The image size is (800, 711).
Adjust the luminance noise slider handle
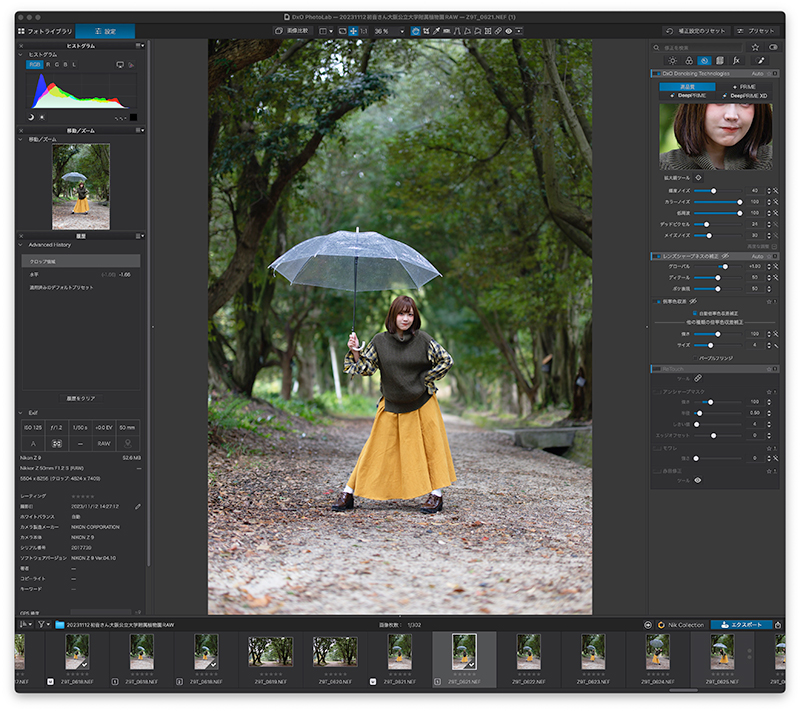pos(713,191)
